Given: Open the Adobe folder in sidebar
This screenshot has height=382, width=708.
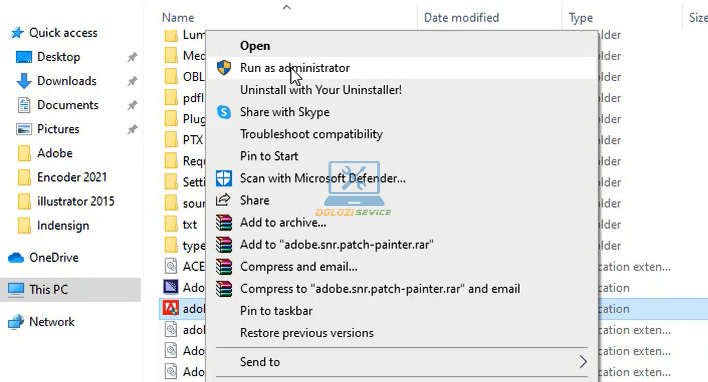Looking at the screenshot, I should click(55, 153).
